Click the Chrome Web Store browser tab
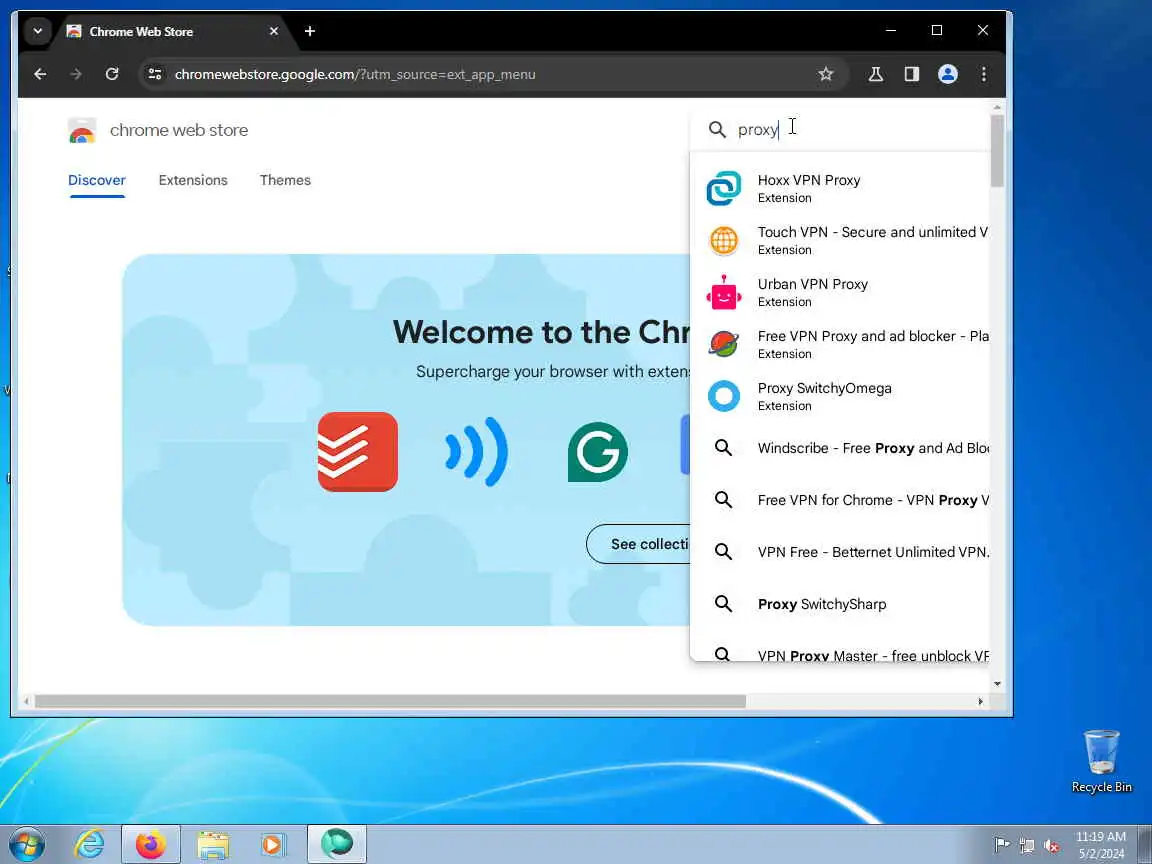1152x864 pixels. pyautogui.click(x=173, y=32)
